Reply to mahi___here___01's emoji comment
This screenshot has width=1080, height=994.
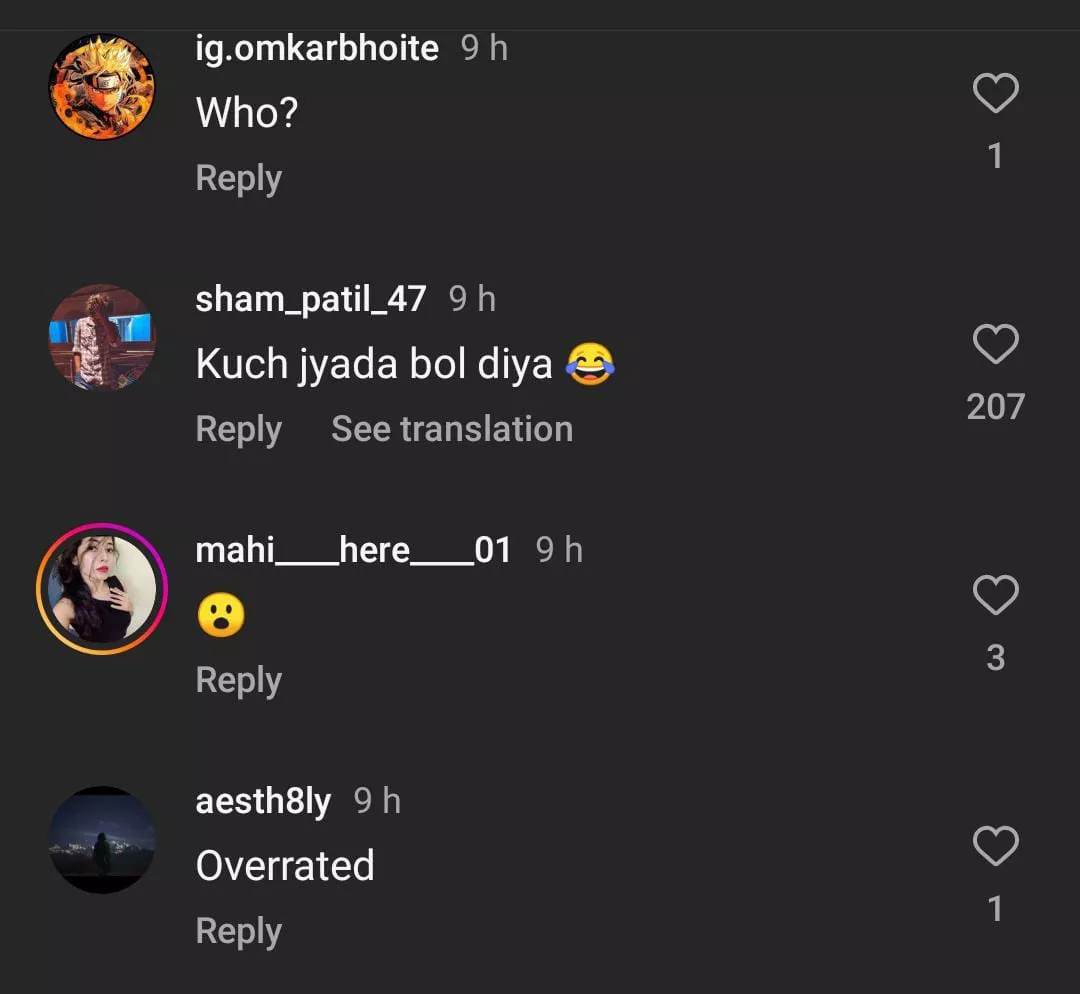(238, 681)
